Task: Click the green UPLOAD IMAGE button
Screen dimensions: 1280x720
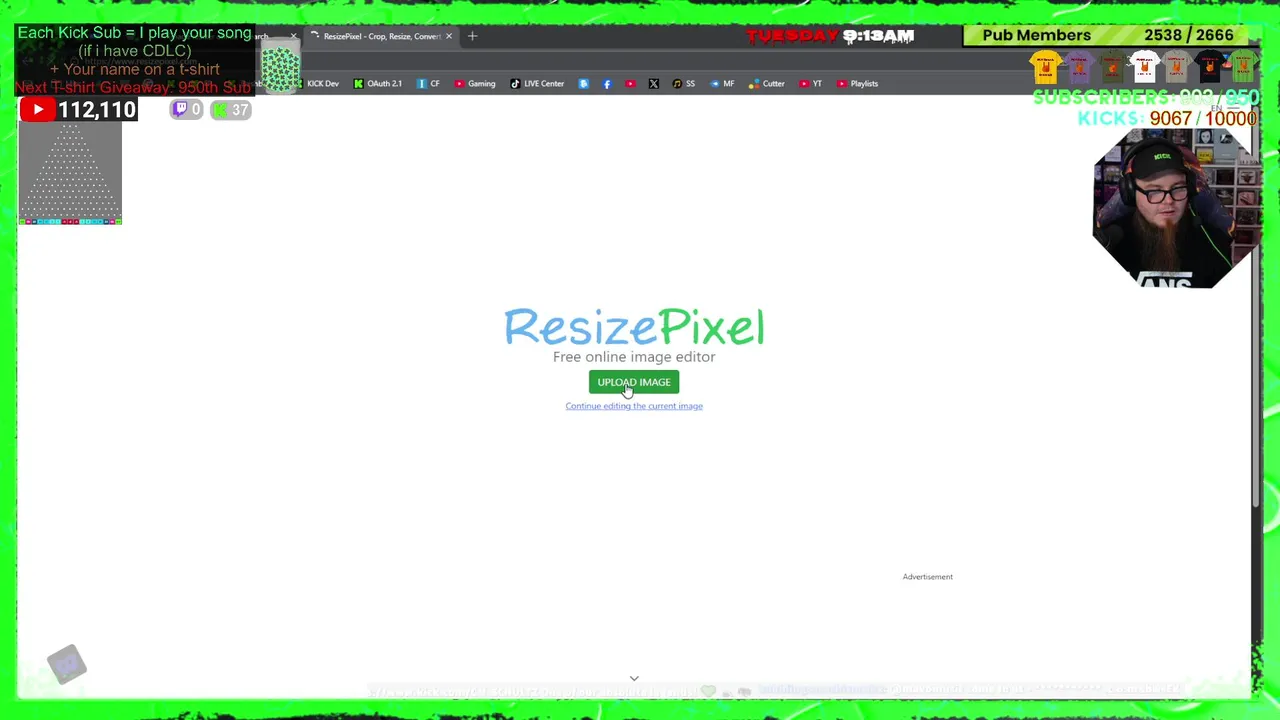Action: (634, 382)
